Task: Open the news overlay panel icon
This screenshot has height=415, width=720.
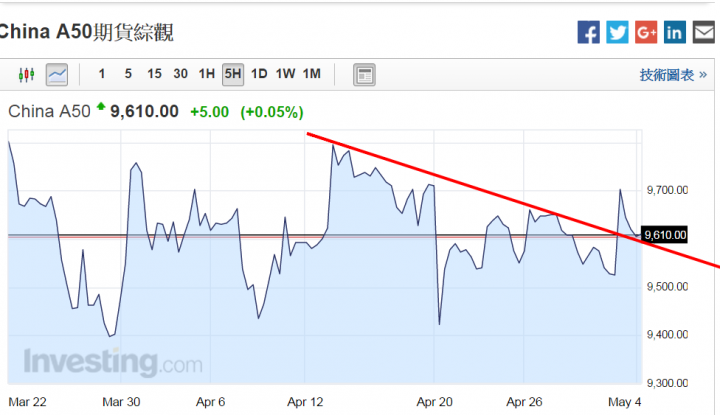Action: coord(364,74)
